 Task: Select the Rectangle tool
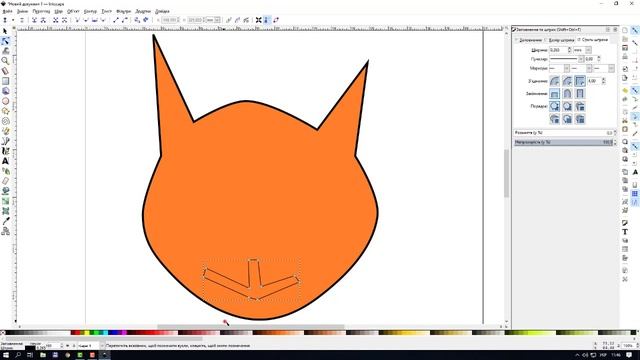click(x=5, y=81)
